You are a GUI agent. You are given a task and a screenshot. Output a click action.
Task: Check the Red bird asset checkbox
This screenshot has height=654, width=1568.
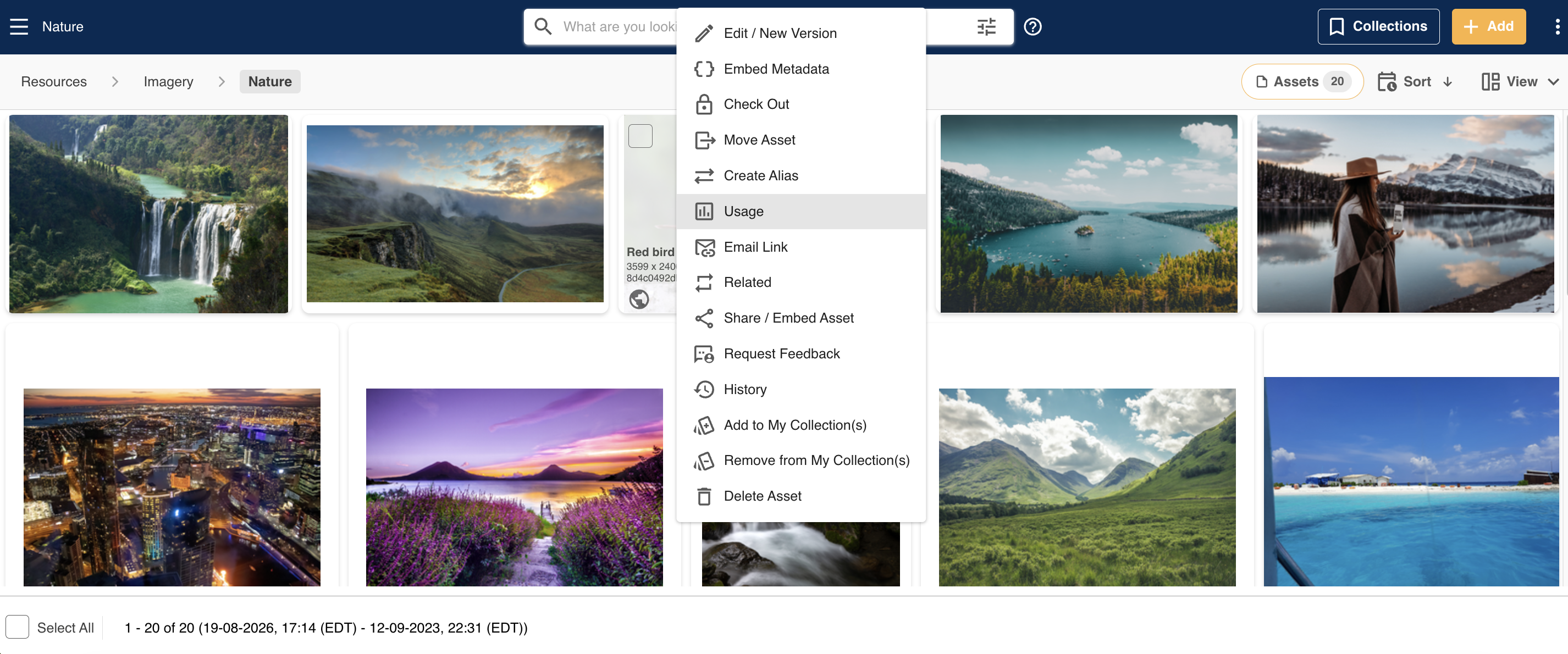tap(640, 136)
